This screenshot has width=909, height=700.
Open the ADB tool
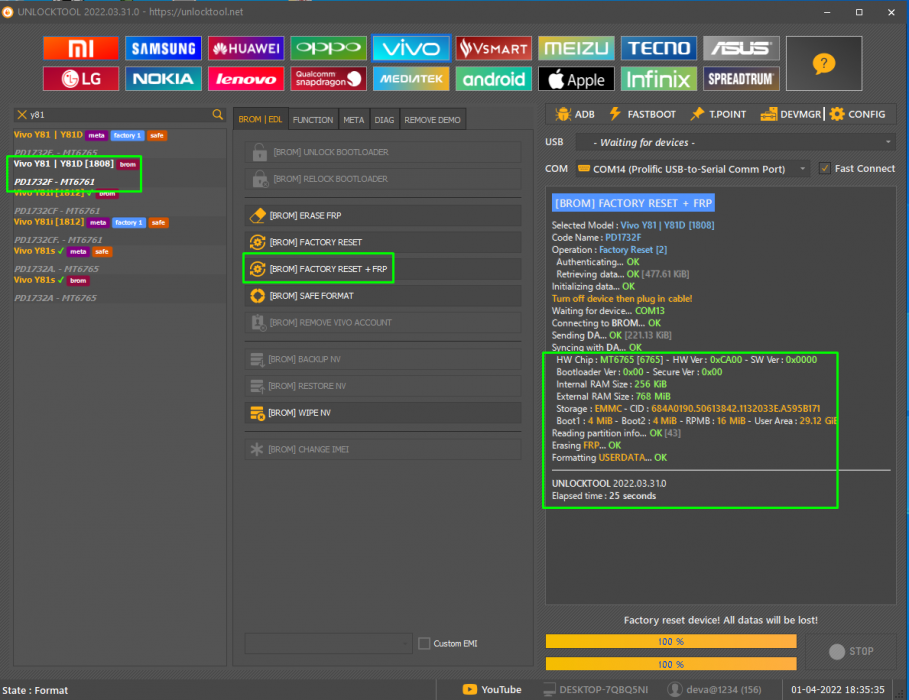click(575, 114)
